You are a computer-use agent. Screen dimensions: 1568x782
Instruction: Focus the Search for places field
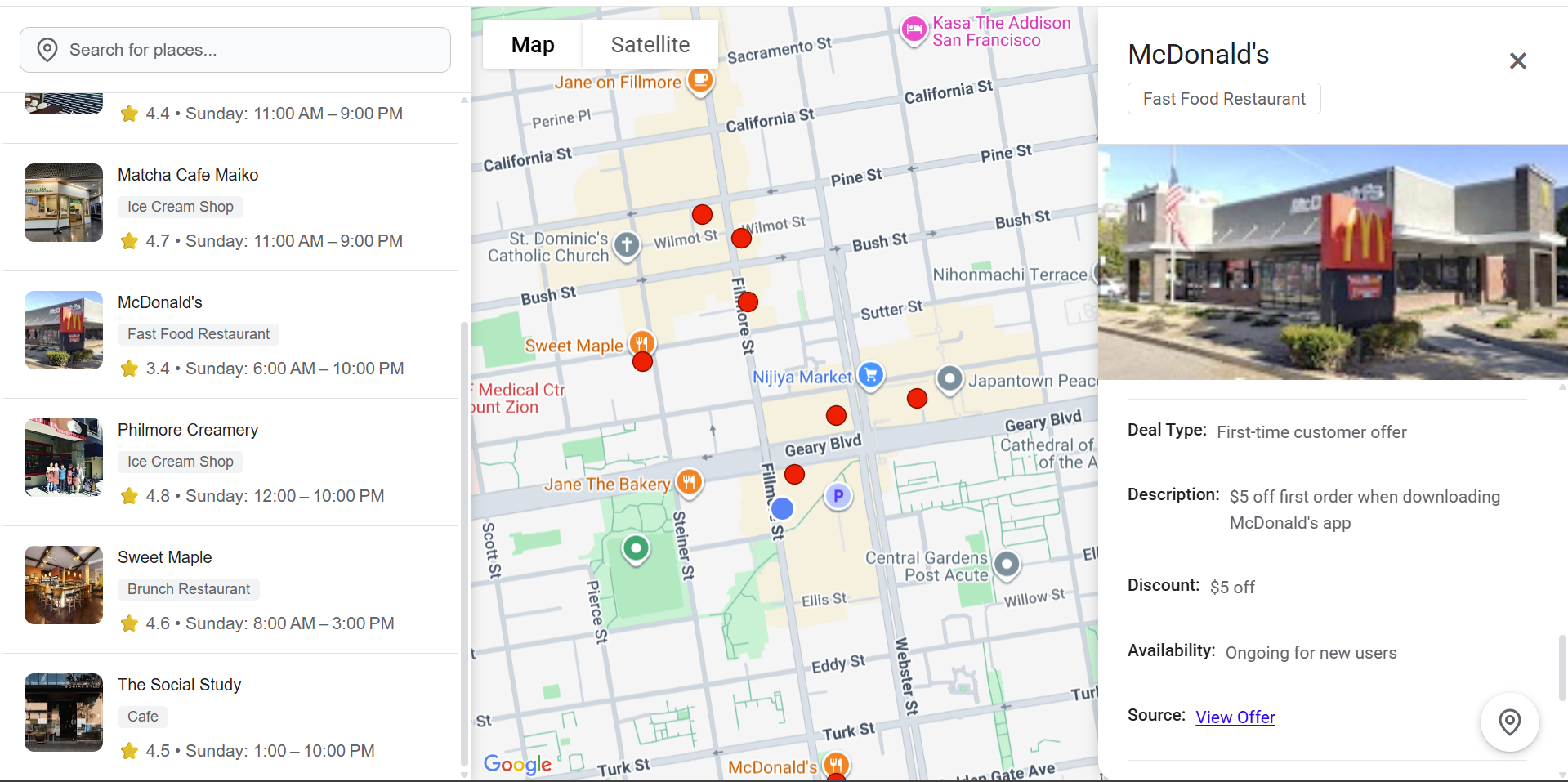235,50
